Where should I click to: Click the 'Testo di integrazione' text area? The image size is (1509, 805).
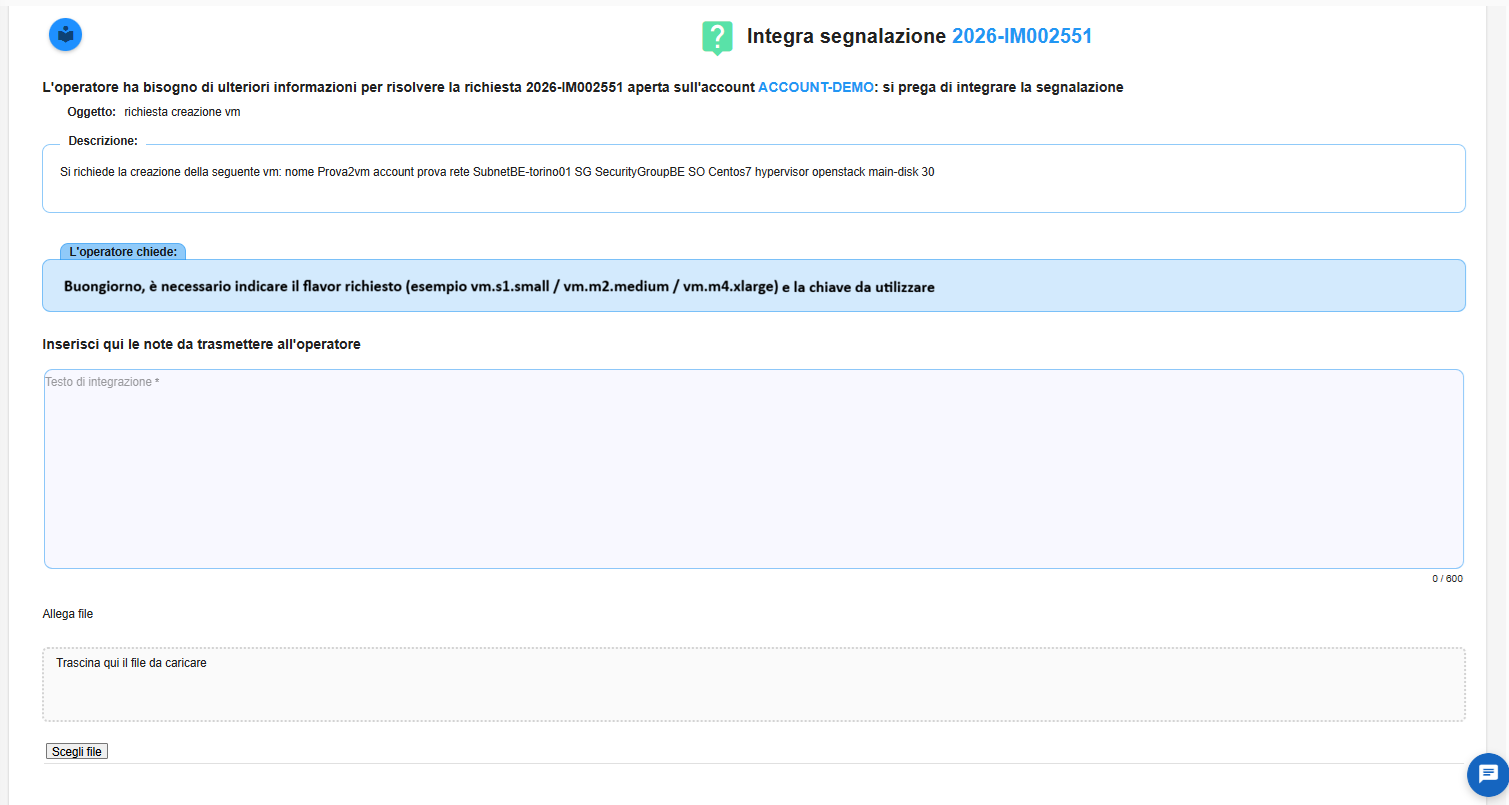click(753, 469)
